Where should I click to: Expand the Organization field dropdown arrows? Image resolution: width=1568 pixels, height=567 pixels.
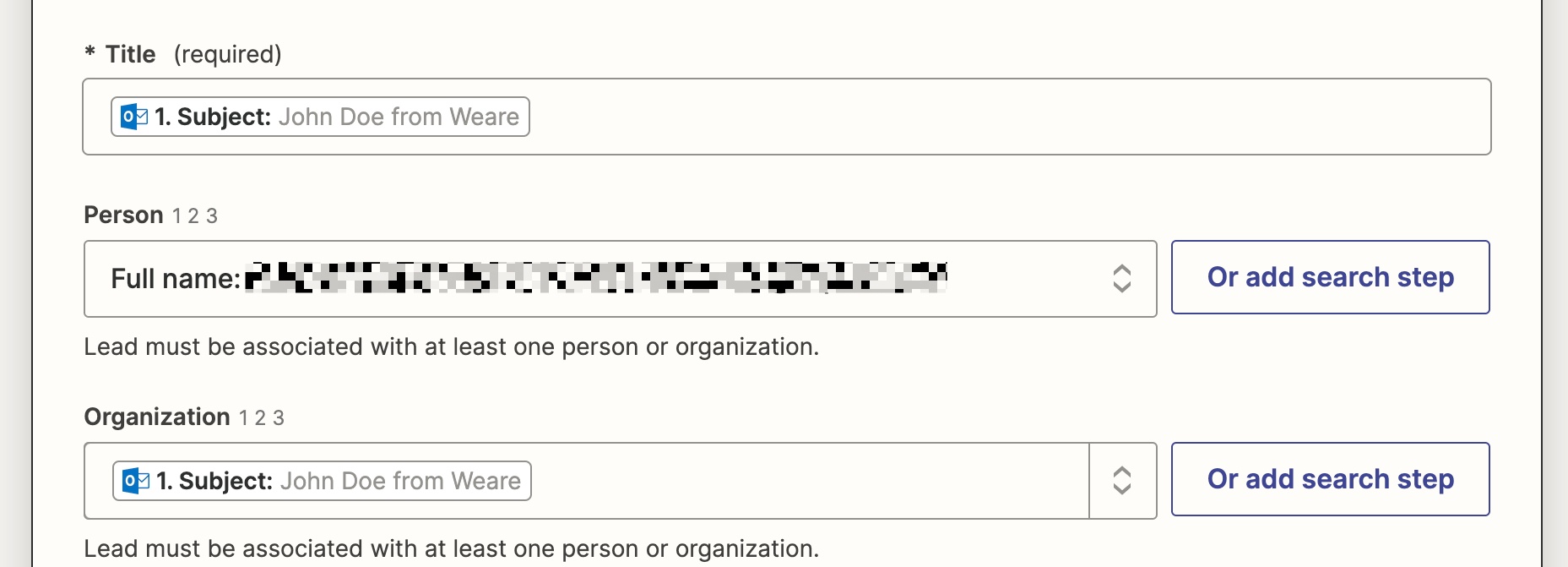coord(1121,481)
